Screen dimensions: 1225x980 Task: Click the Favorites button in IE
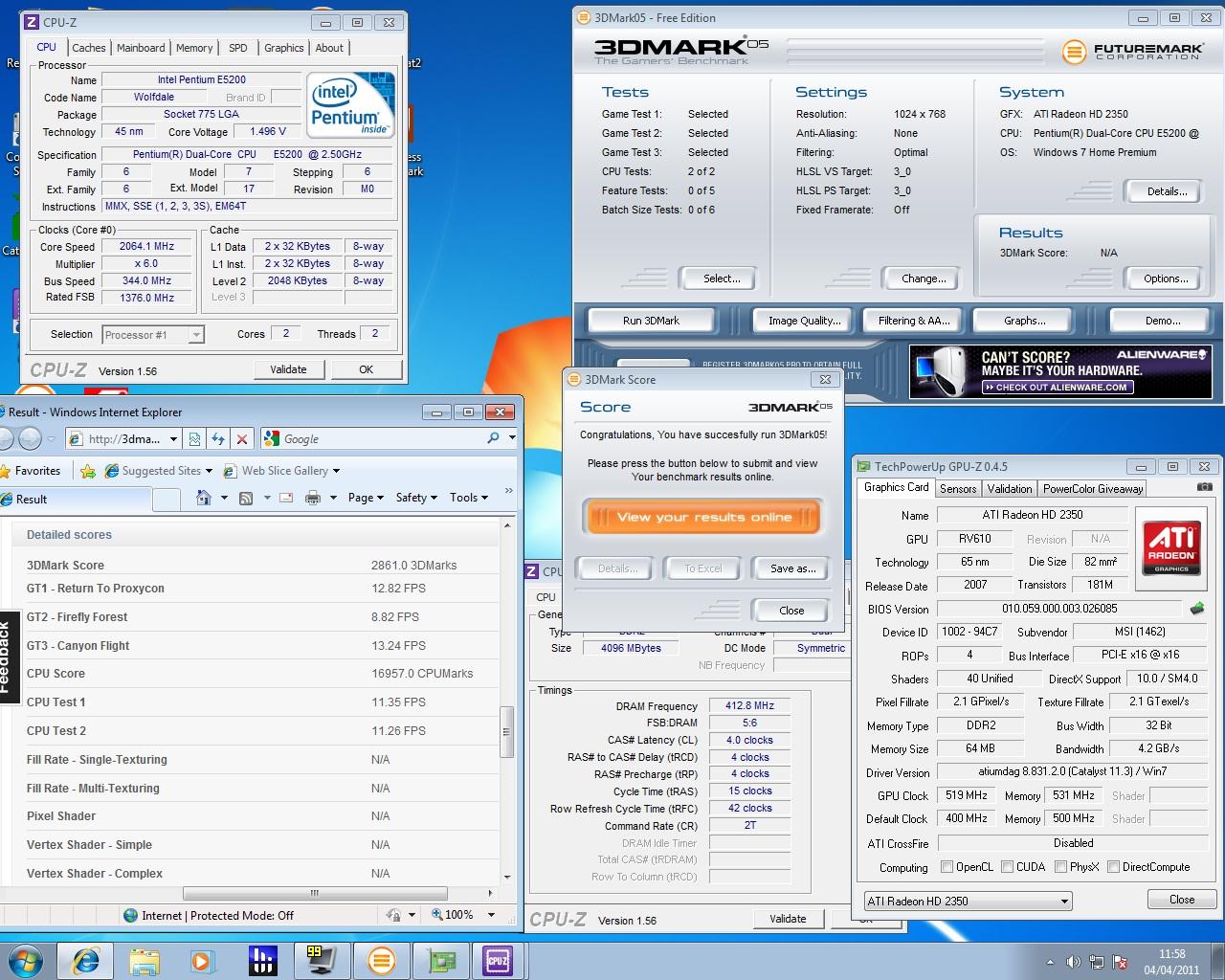click(31, 471)
